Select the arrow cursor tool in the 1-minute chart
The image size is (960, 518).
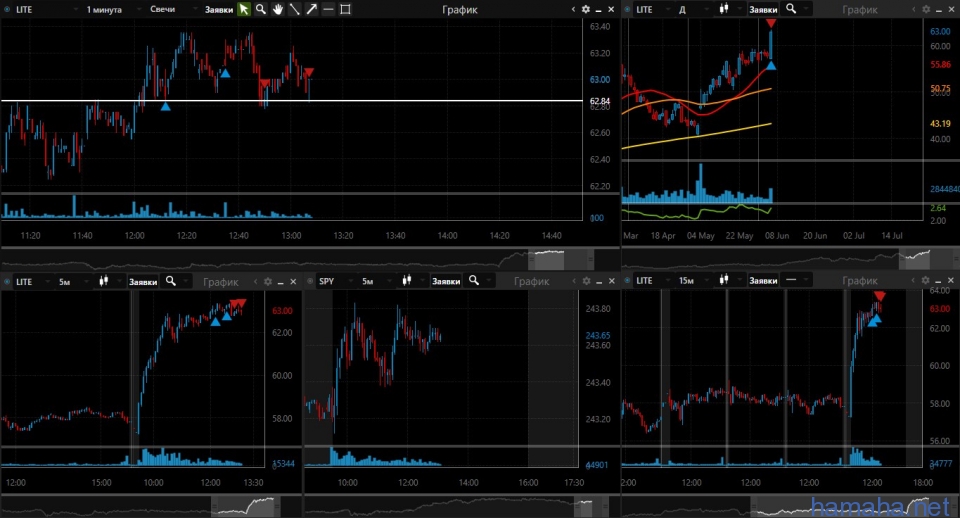(x=243, y=9)
